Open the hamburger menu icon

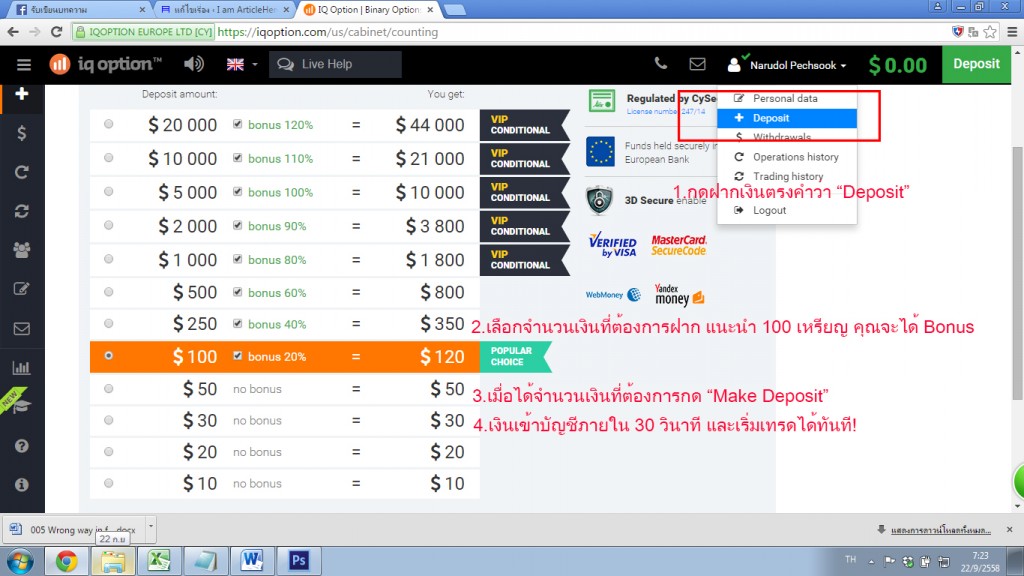(24, 64)
